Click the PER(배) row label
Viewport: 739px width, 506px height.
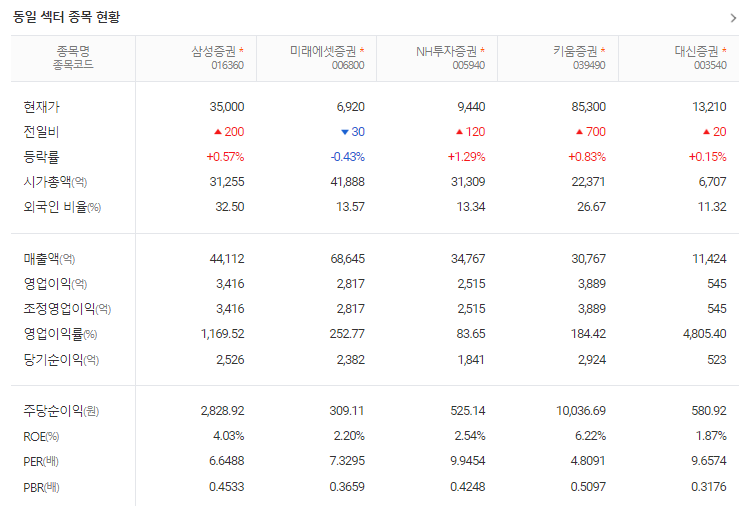coord(41,461)
